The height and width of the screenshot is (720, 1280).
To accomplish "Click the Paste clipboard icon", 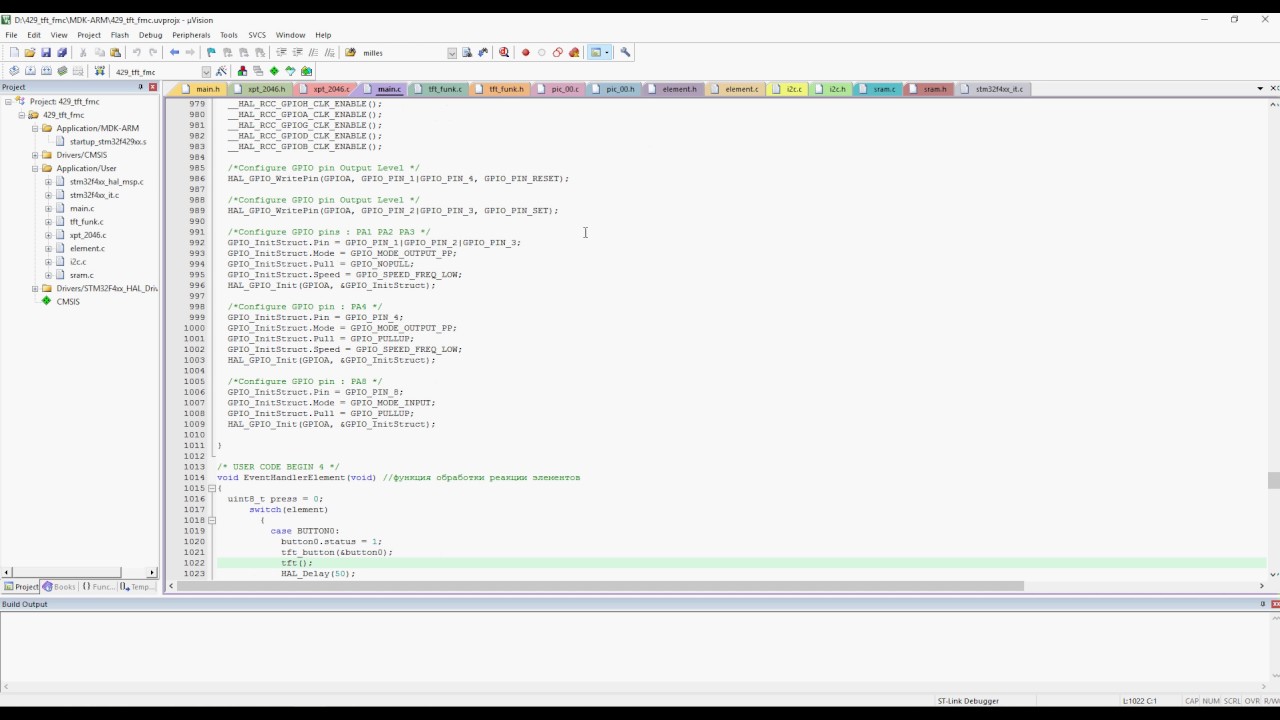I will 115,53.
